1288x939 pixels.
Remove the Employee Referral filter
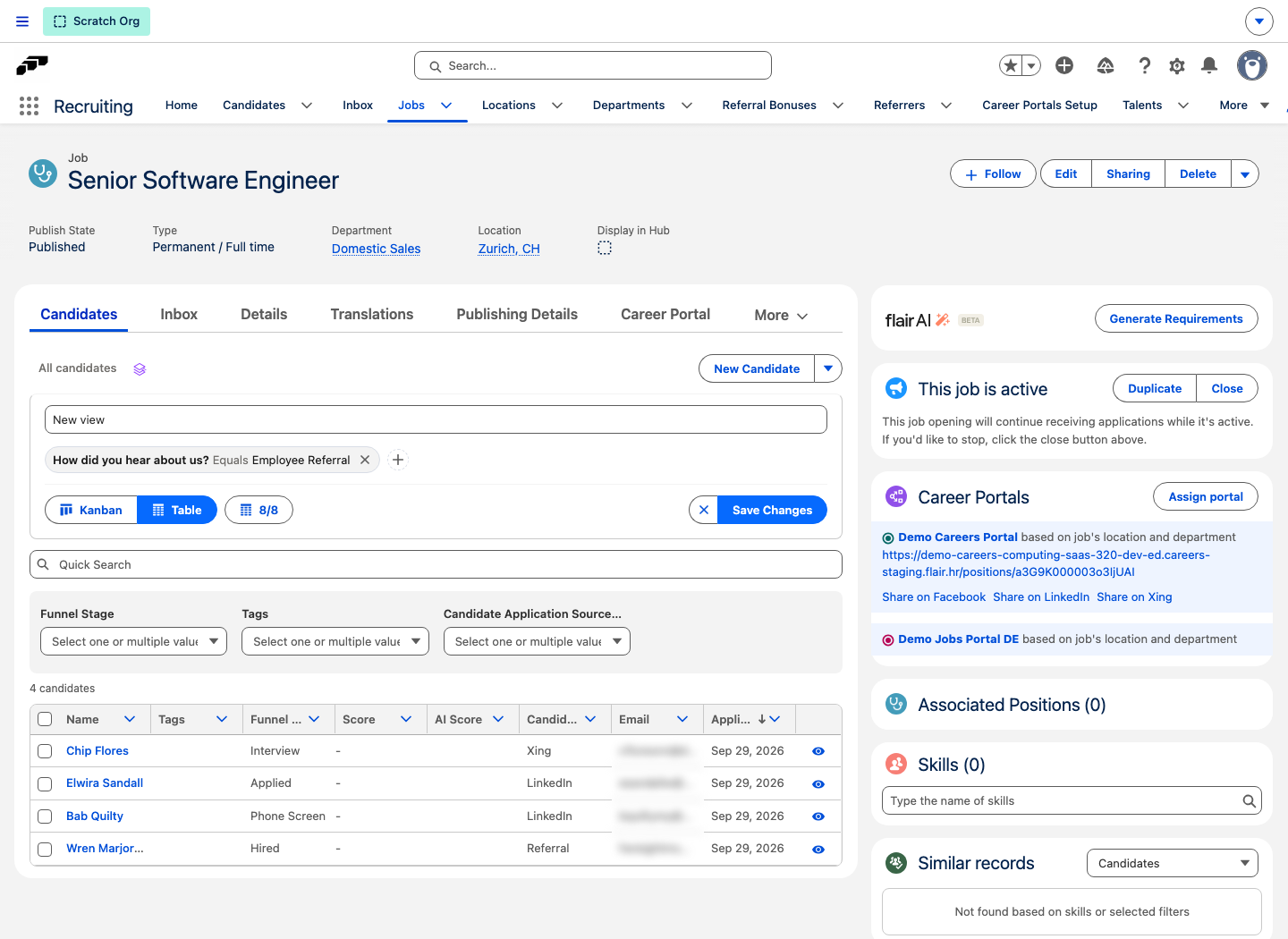365,460
